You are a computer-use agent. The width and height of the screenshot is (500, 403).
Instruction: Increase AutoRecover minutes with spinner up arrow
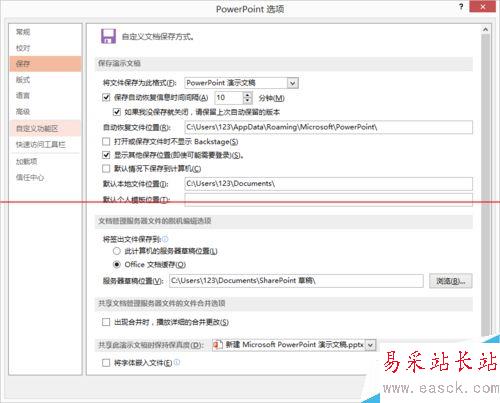tap(247, 95)
